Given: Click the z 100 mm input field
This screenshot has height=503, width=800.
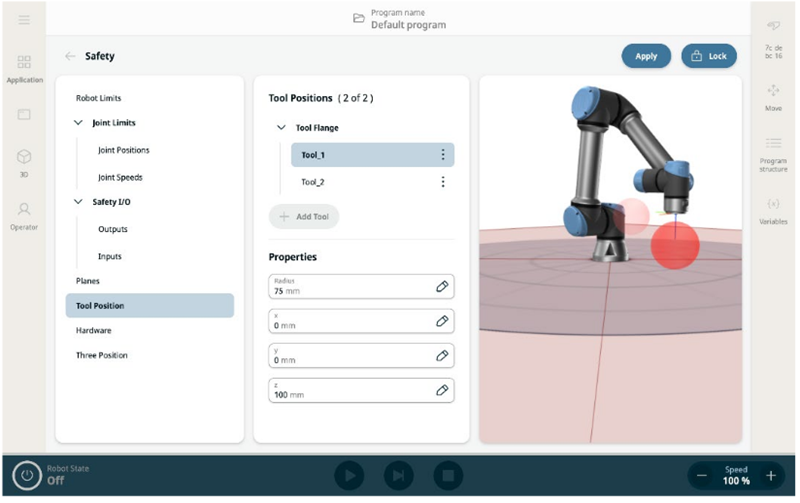Looking at the screenshot, I should 350,391.
